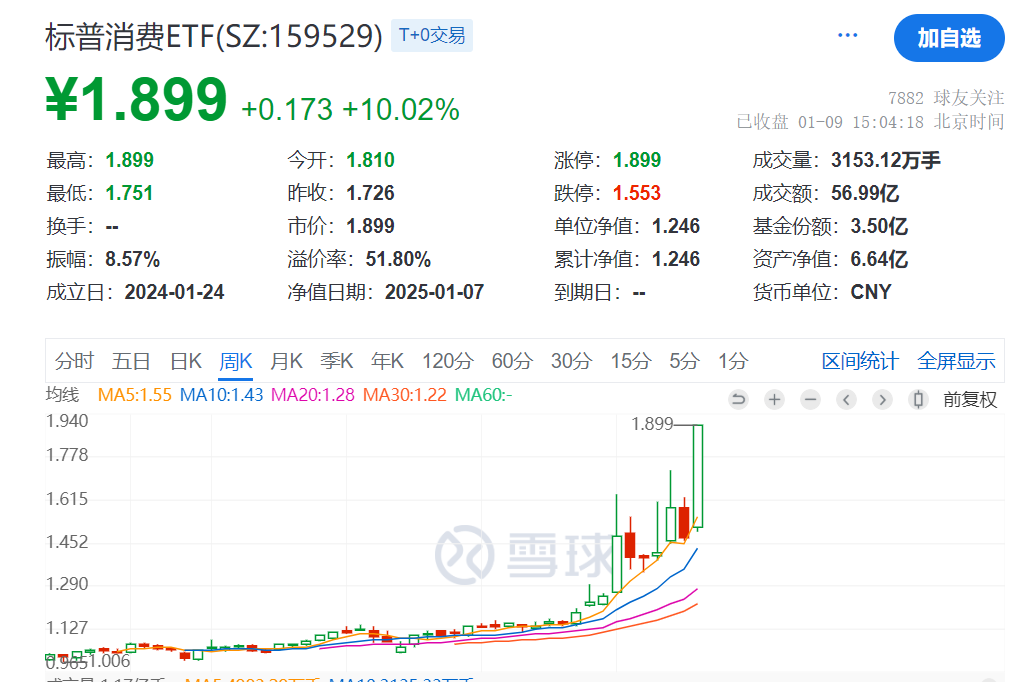Image resolution: width=1030 pixels, height=682 pixels.
Task: Open 全屏显示 fullscreen display link
Action: (956, 361)
